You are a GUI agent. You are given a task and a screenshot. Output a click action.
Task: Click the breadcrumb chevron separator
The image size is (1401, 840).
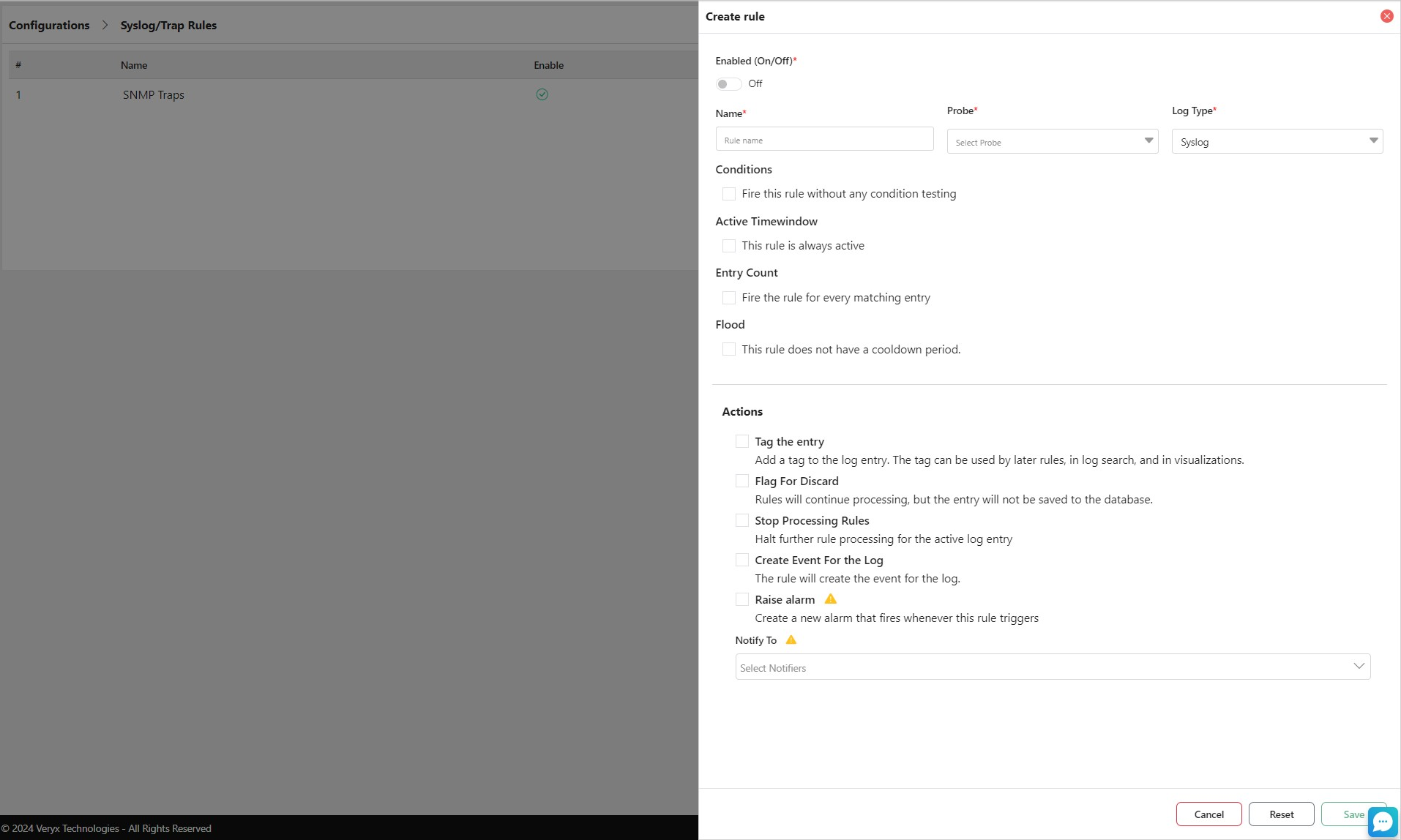[105, 26]
